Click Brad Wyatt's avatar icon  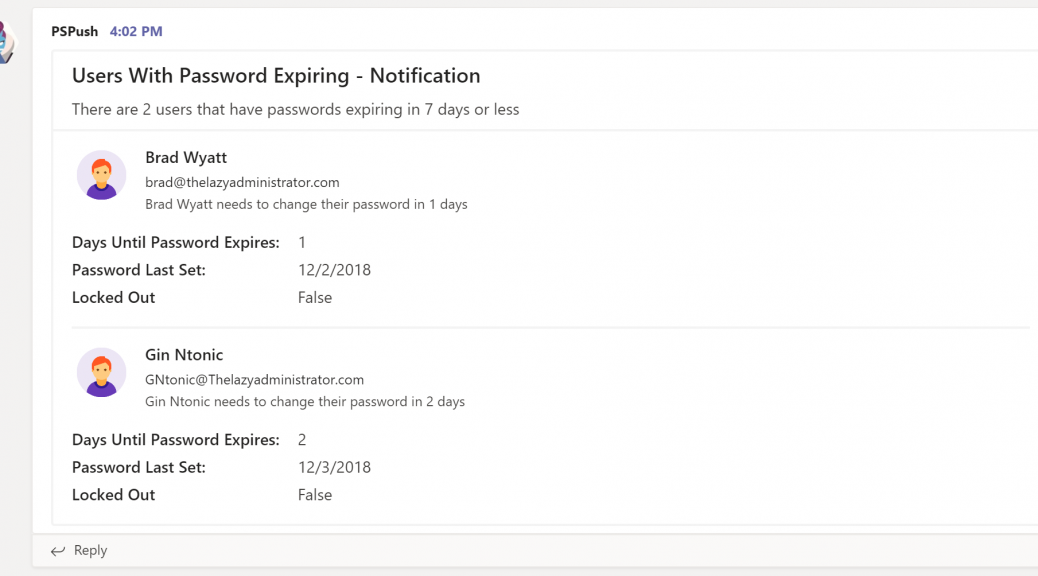click(101, 175)
